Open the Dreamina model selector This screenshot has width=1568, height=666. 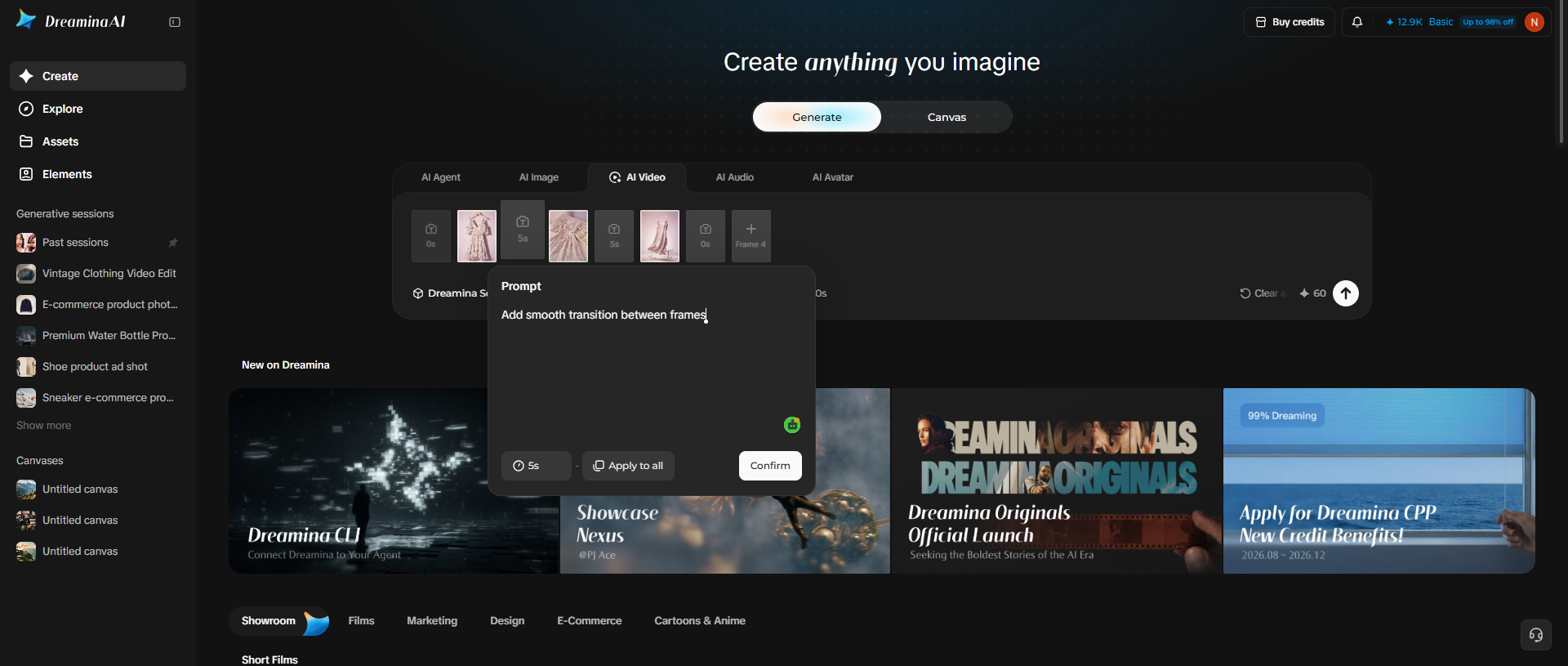click(x=450, y=293)
